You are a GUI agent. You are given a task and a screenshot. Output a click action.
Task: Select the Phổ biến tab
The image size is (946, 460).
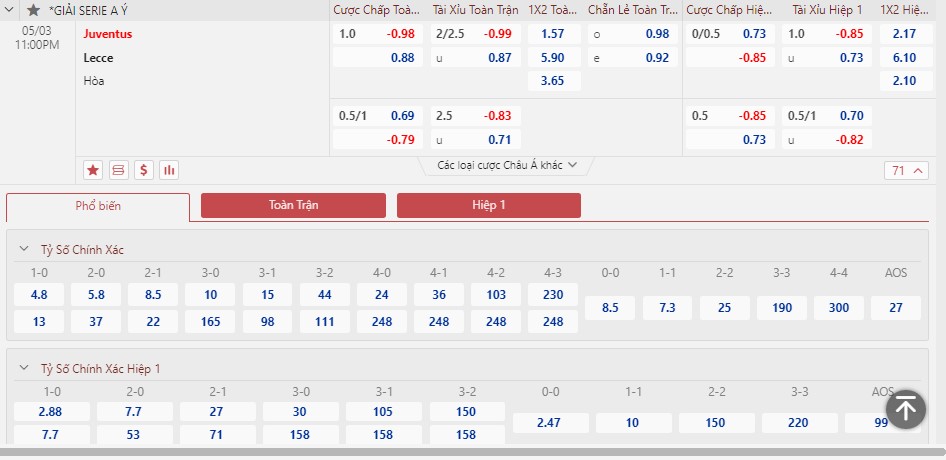[98, 206]
